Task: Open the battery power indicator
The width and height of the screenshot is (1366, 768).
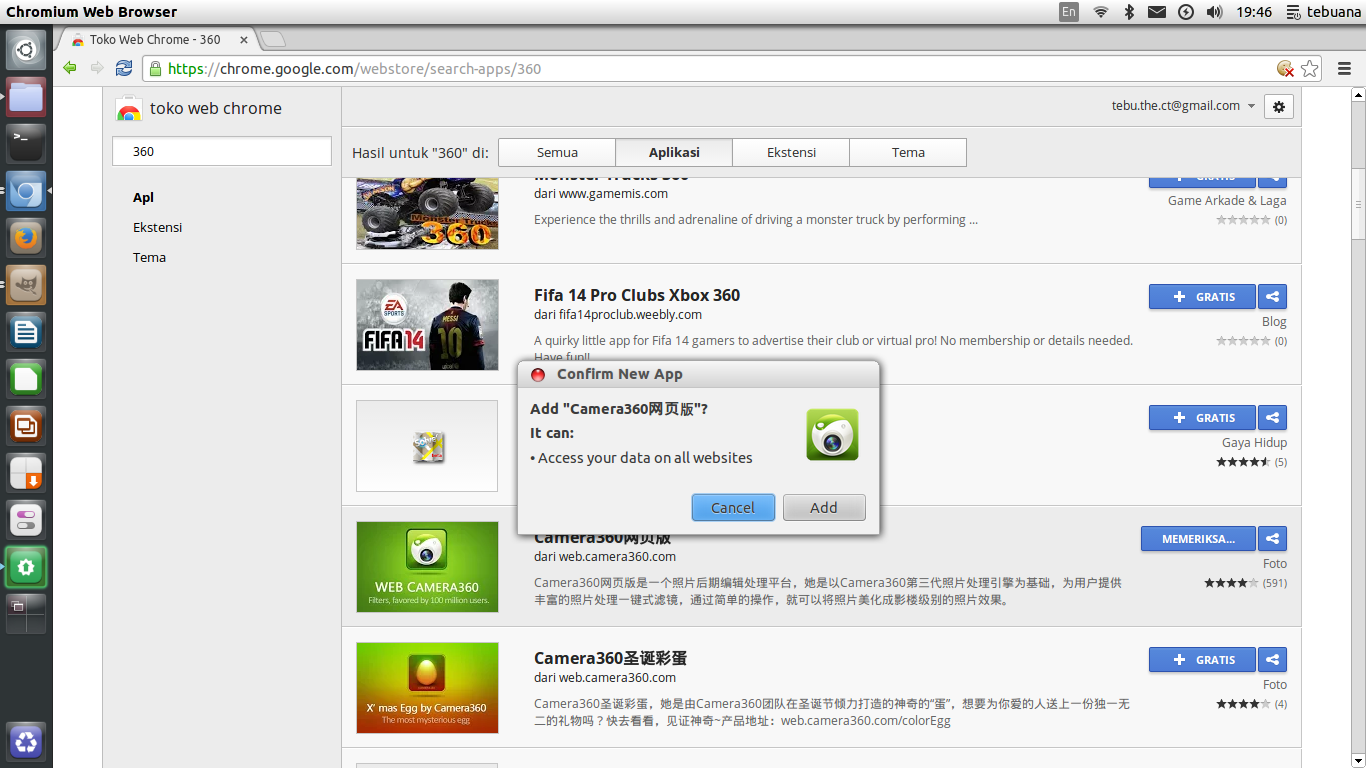Action: (x=1186, y=12)
